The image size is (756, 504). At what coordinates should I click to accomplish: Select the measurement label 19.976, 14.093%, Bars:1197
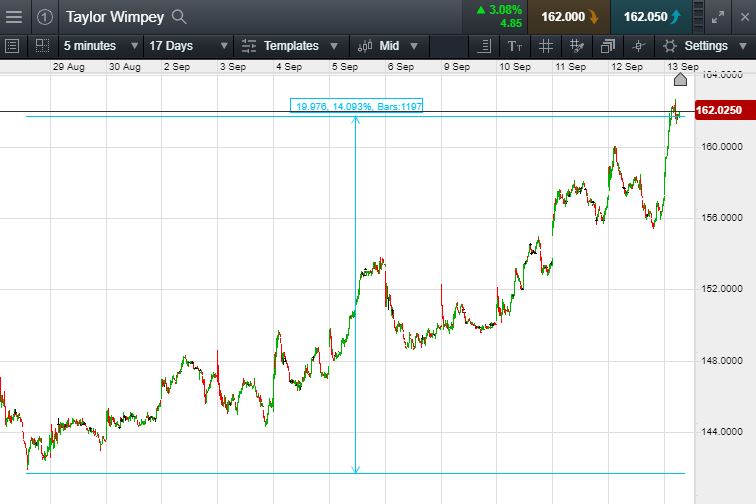pyautogui.click(x=356, y=106)
